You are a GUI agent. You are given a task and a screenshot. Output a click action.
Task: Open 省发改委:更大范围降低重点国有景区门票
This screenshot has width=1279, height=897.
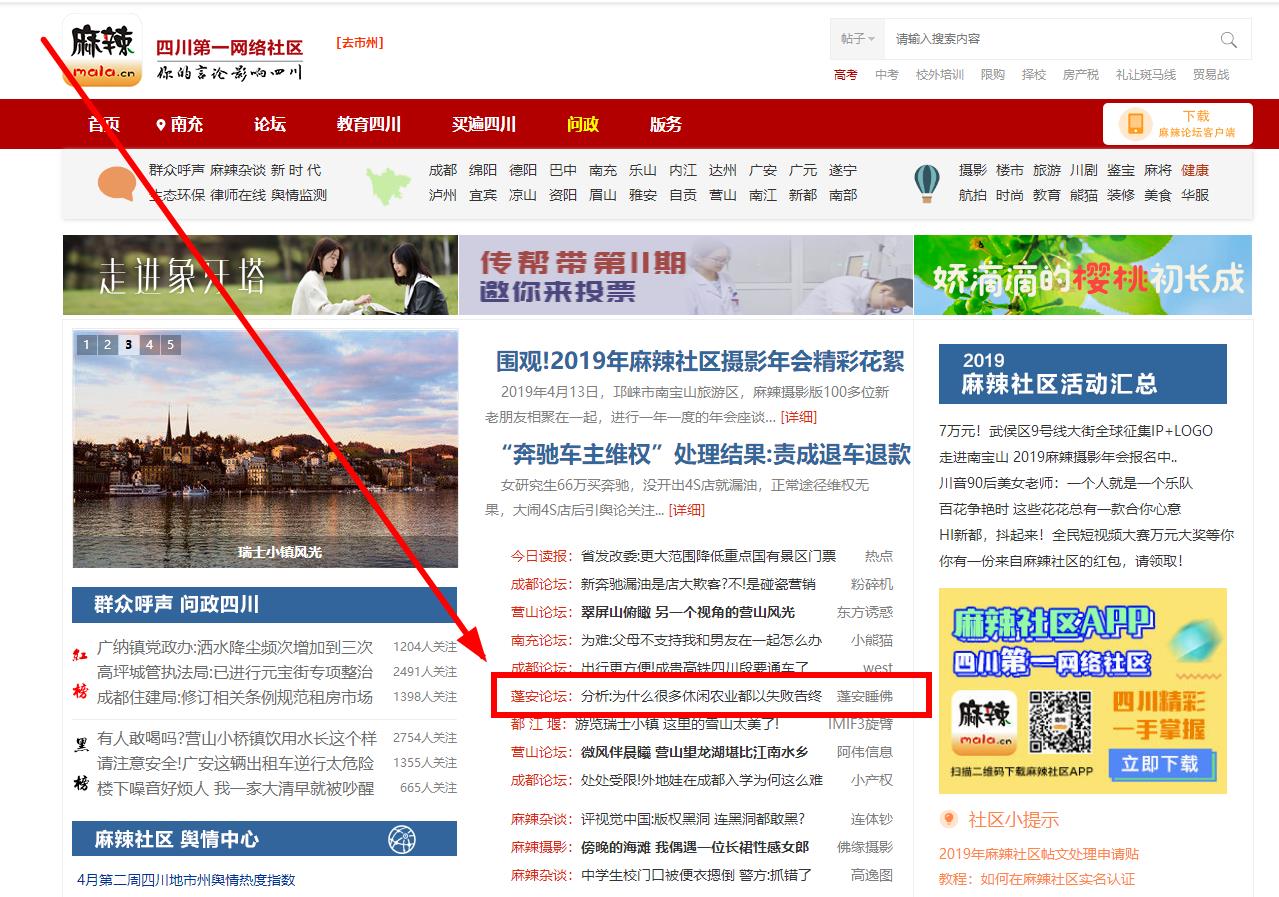click(x=708, y=556)
